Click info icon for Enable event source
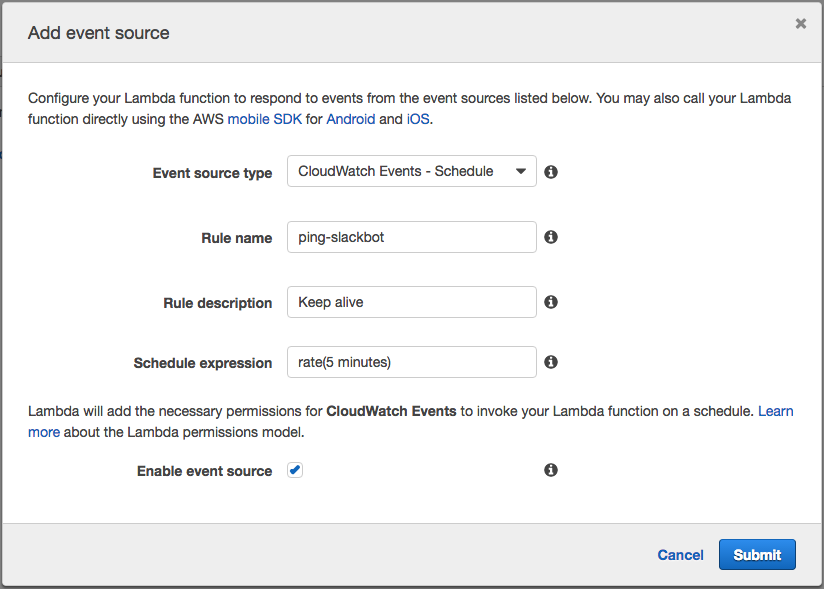This screenshot has height=589, width=824. tap(550, 470)
